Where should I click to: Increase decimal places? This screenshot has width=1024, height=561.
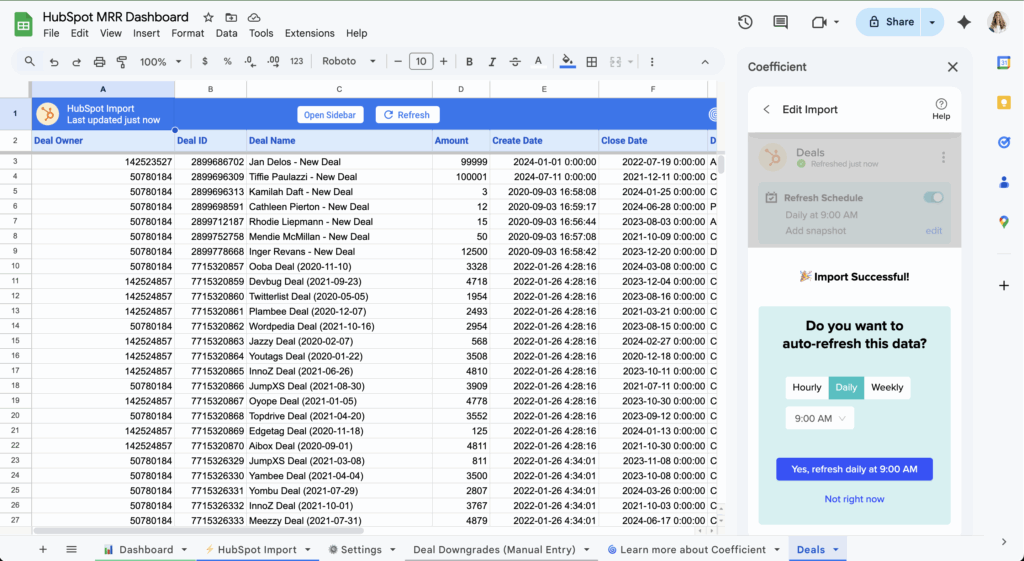(273, 61)
